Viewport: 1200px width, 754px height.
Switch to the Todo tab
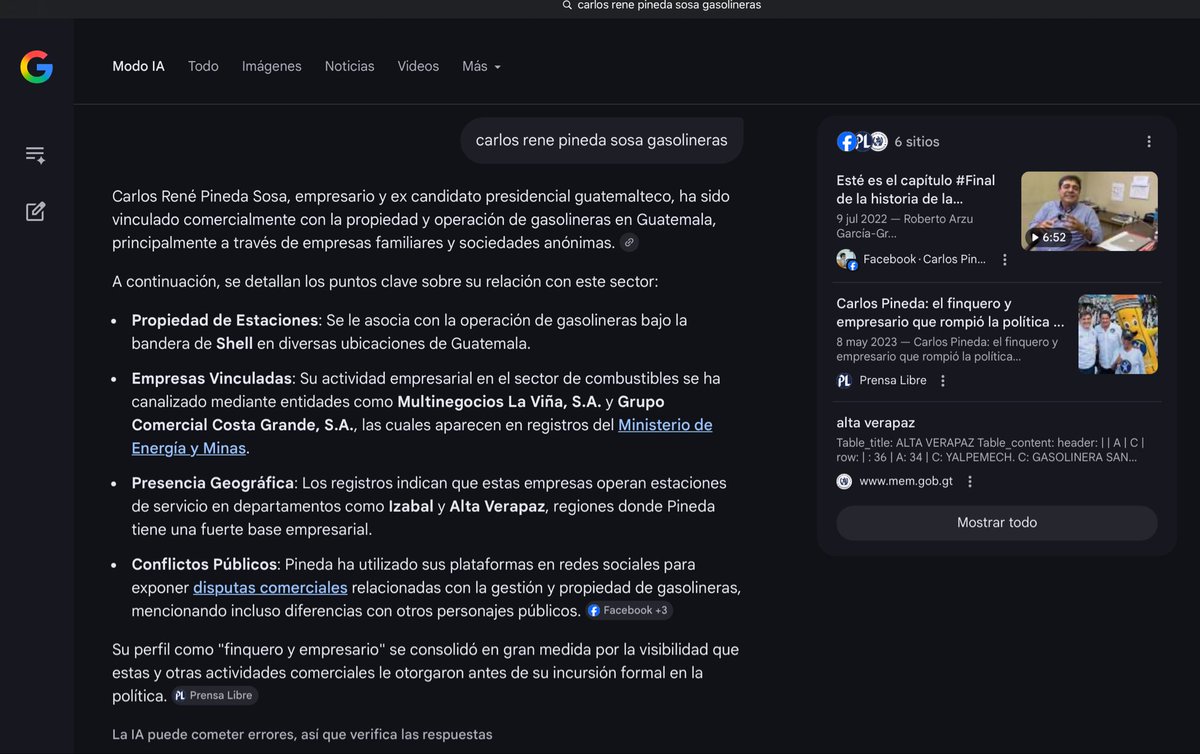[x=203, y=66]
